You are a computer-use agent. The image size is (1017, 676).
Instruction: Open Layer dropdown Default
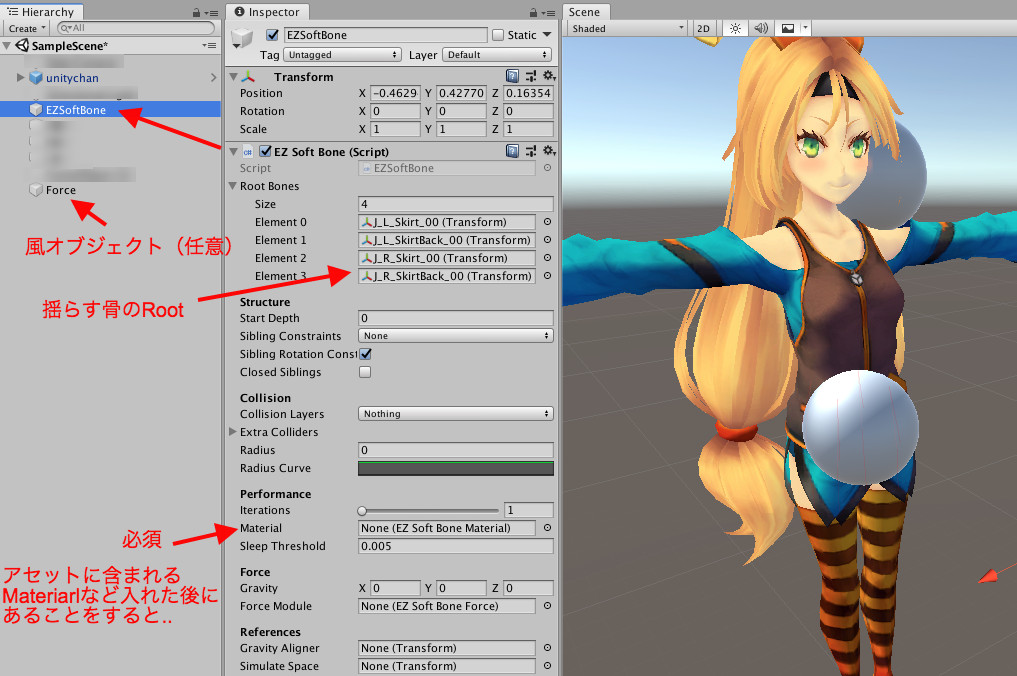pyautogui.click(x=497, y=55)
